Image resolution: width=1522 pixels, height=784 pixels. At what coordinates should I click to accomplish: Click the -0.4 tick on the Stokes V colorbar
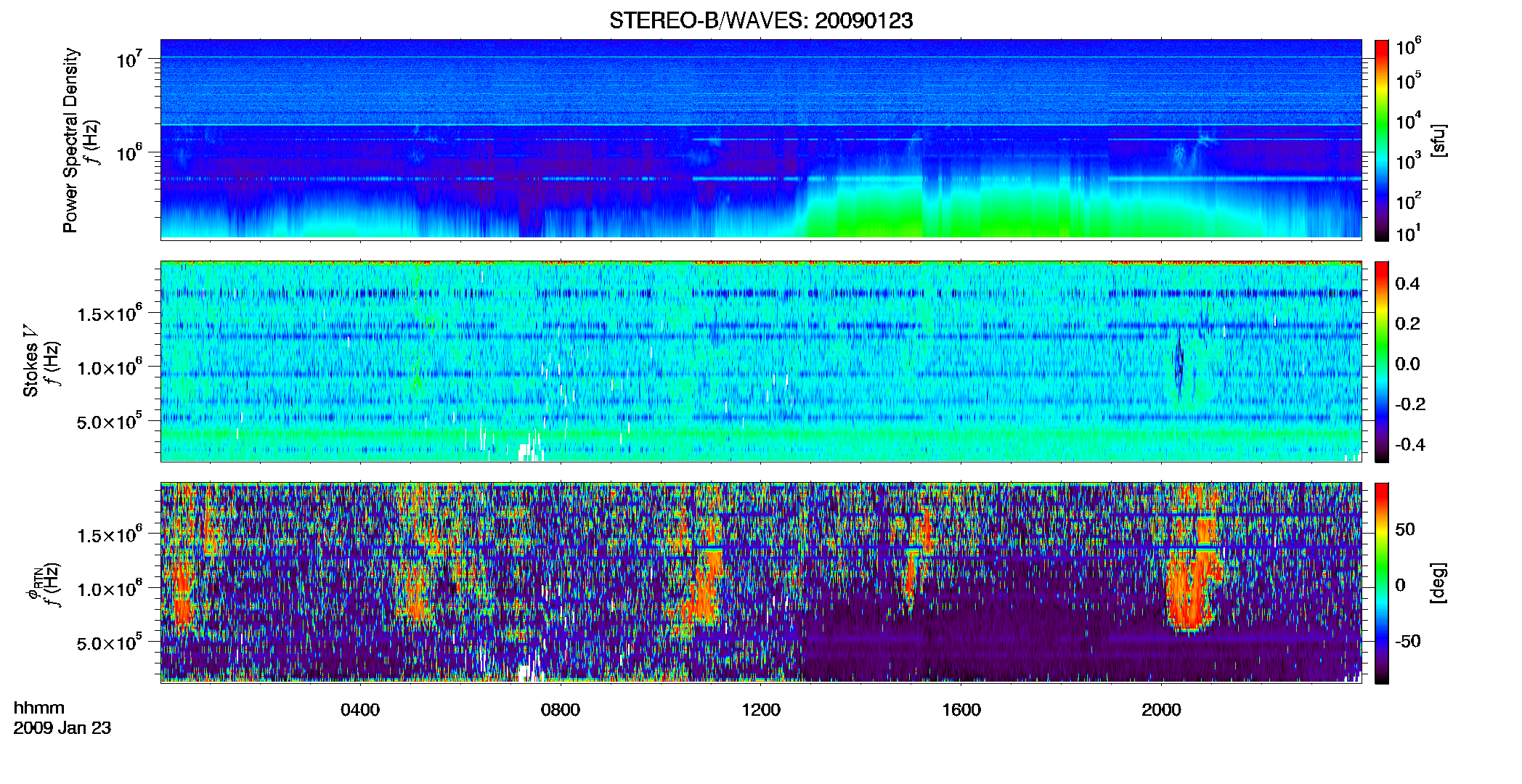click(x=1410, y=445)
